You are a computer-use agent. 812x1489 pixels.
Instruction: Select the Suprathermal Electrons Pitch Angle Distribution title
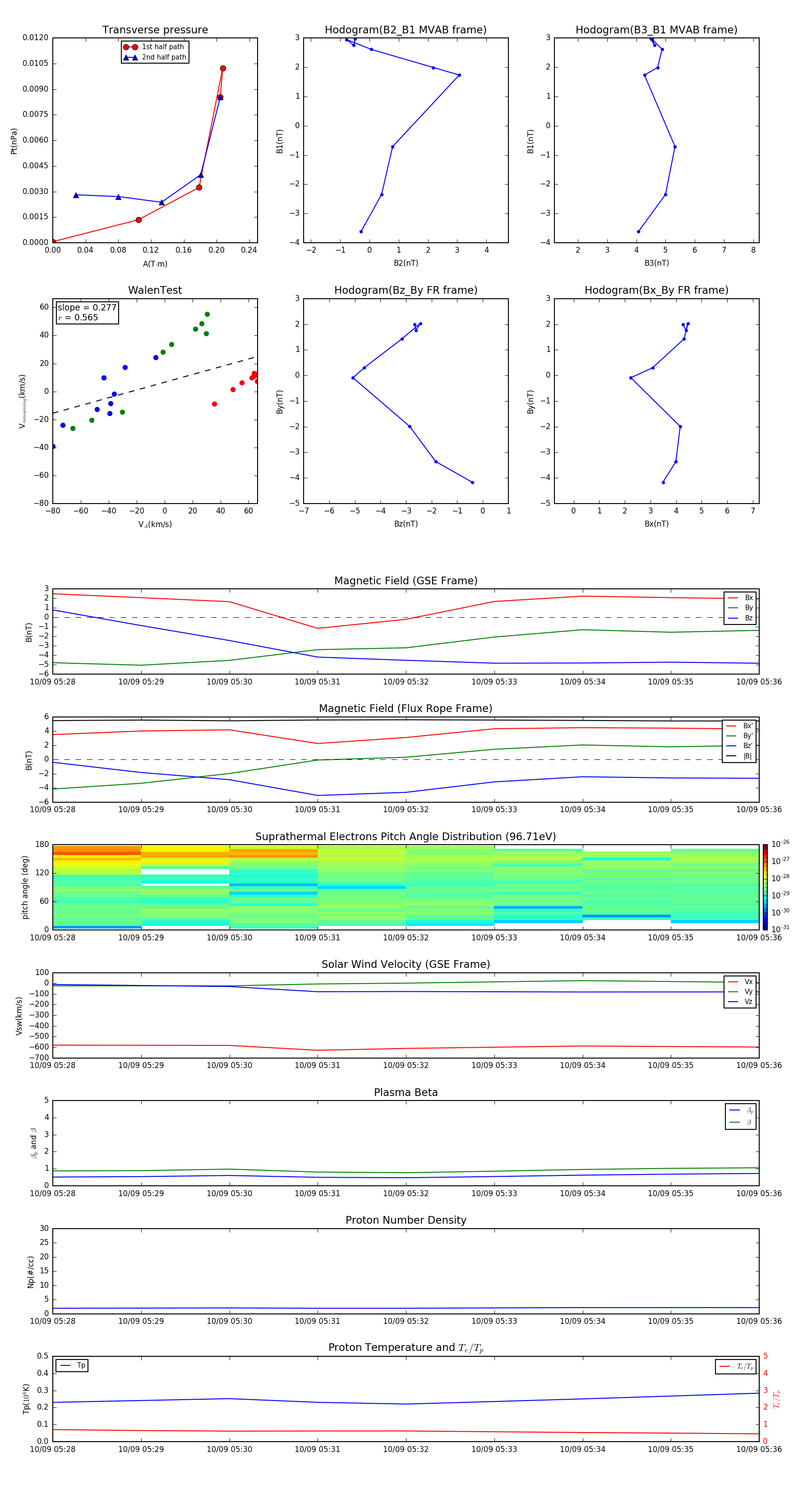(406, 837)
